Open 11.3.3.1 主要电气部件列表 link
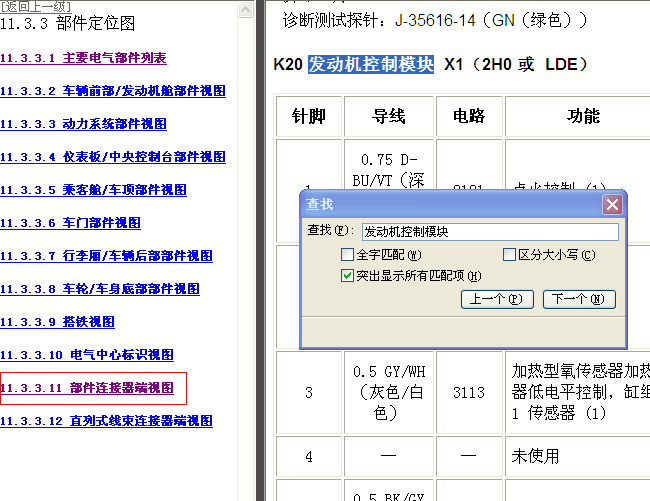 coord(83,58)
